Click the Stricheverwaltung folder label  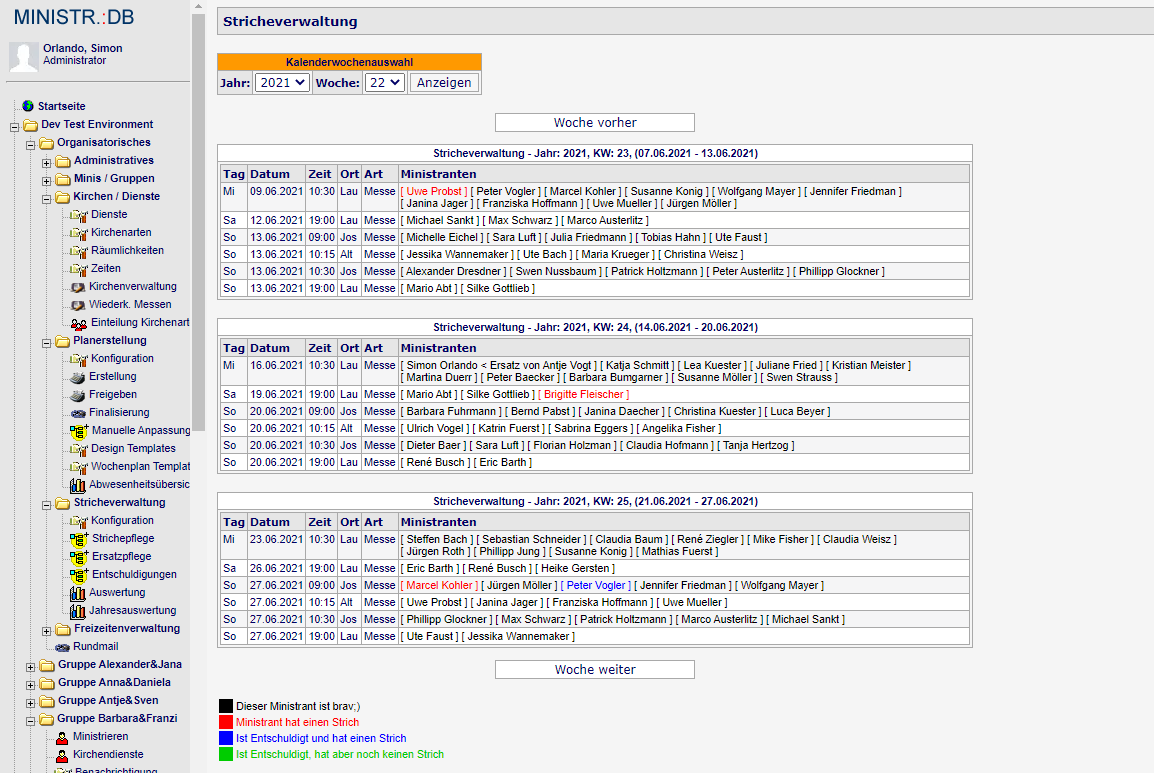point(119,503)
